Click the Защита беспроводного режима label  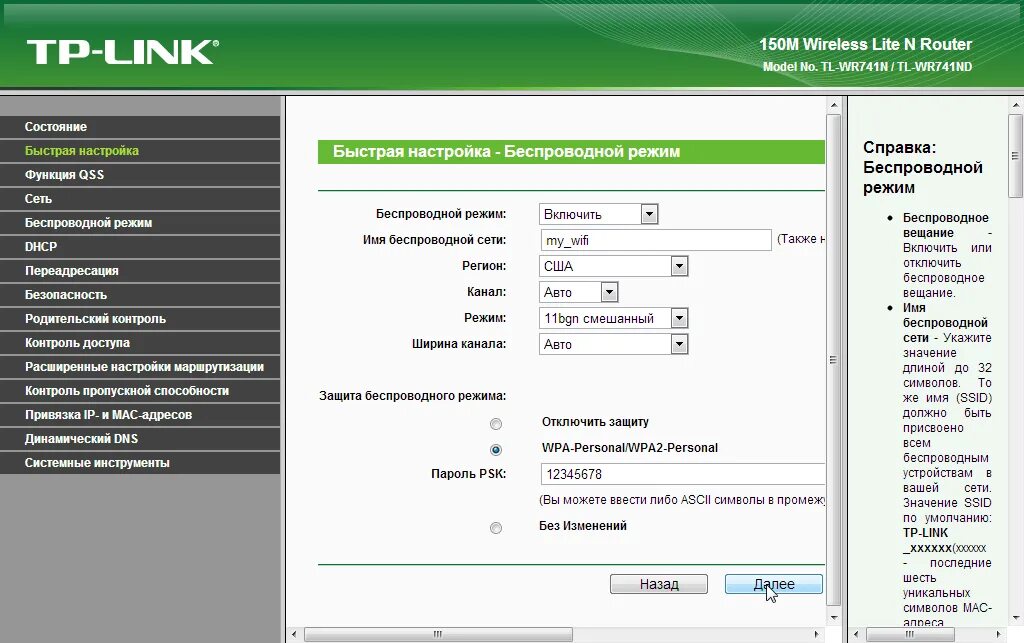[x=413, y=396]
